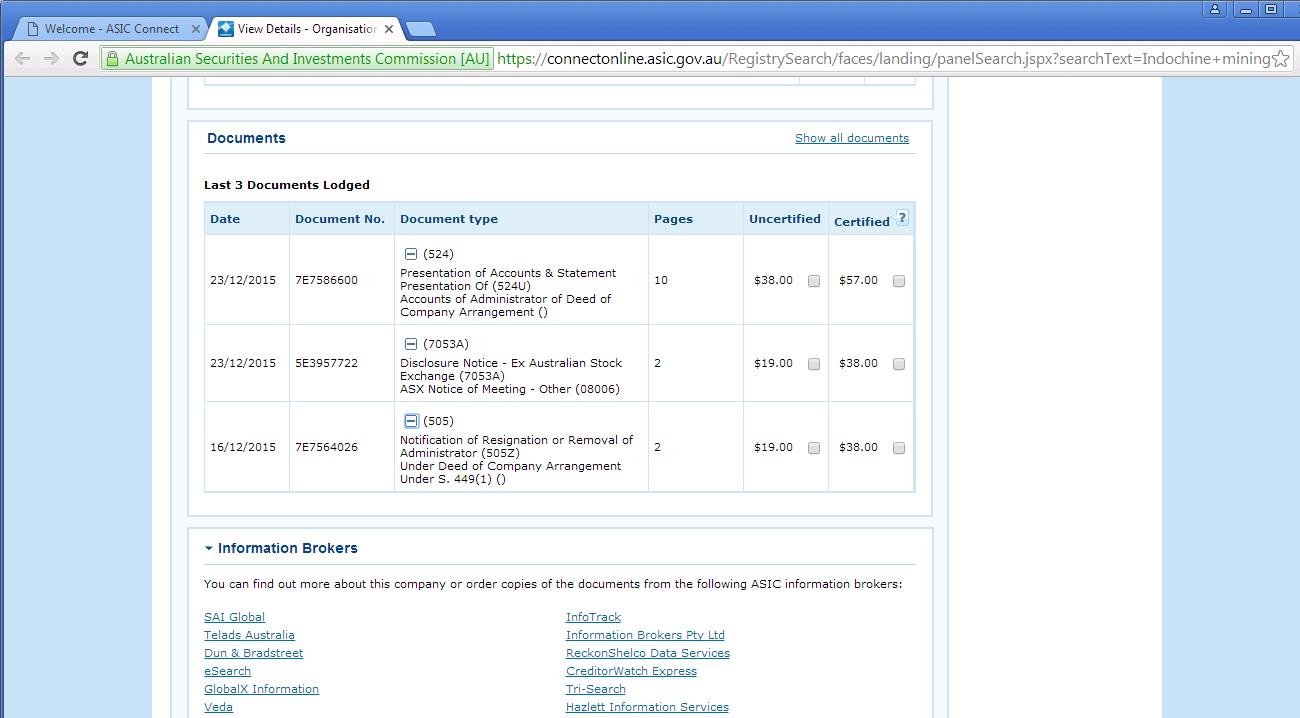The height and width of the screenshot is (718, 1300).
Task: Open the GlobalX Information link
Action: 261,689
